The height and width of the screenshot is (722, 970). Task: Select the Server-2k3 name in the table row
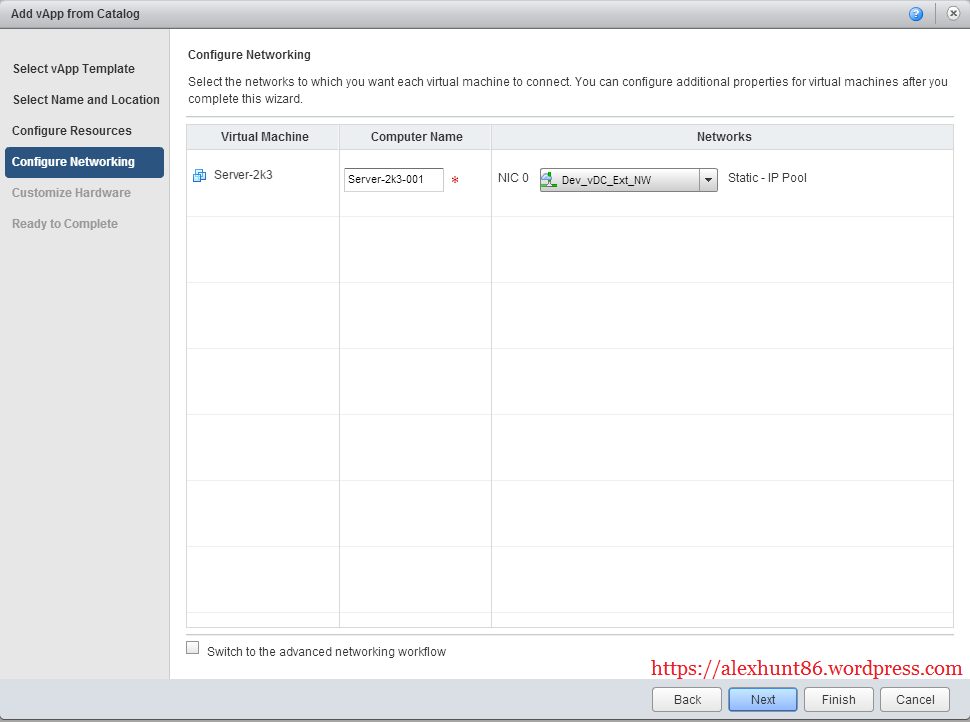click(243, 175)
